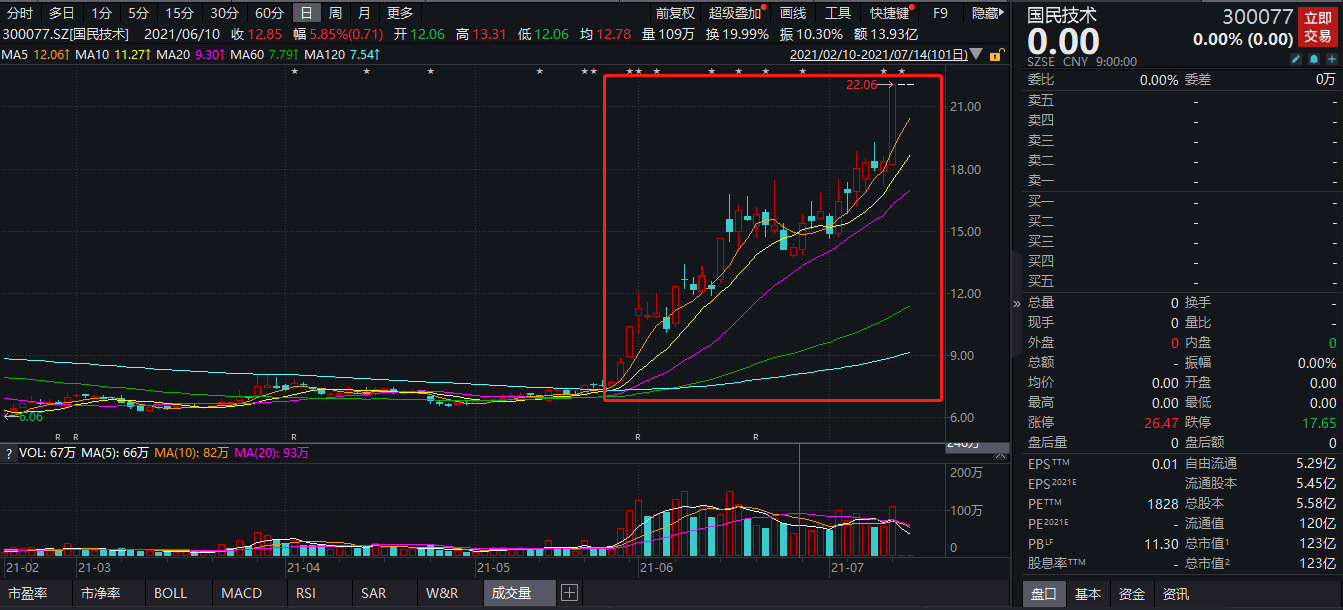Viewport: 1343px width, 610px height.
Task: Open the 前复权 price adjustment dropdown
Action: [x=675, y=13]
